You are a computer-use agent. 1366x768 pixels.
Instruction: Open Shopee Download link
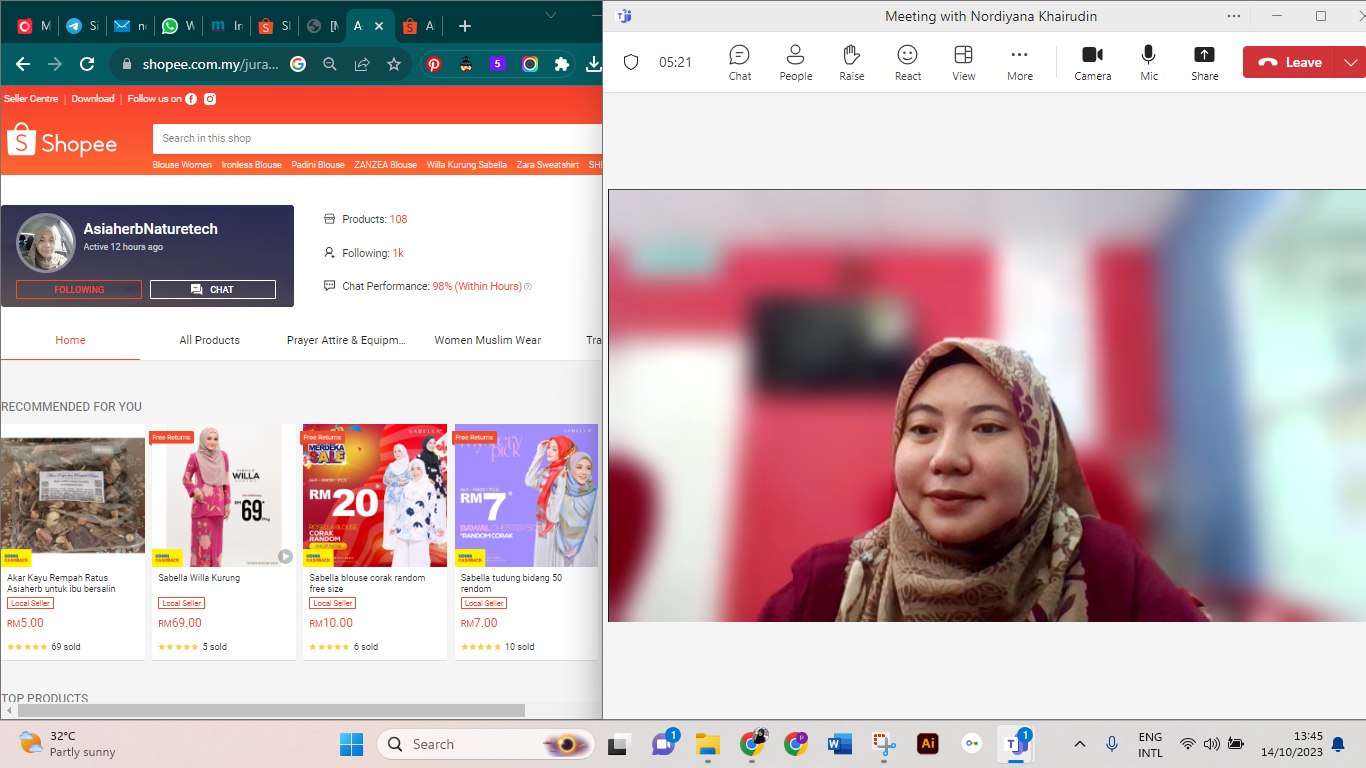coord(93,98)
